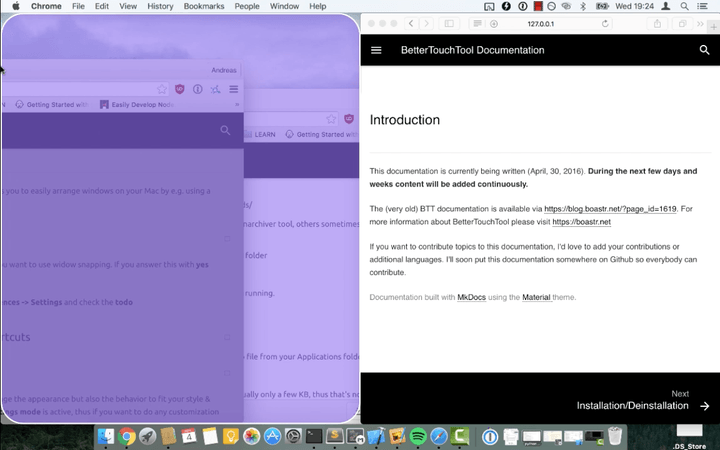
Task: Open Calendar from the Dock
Action: pos(189,436)
